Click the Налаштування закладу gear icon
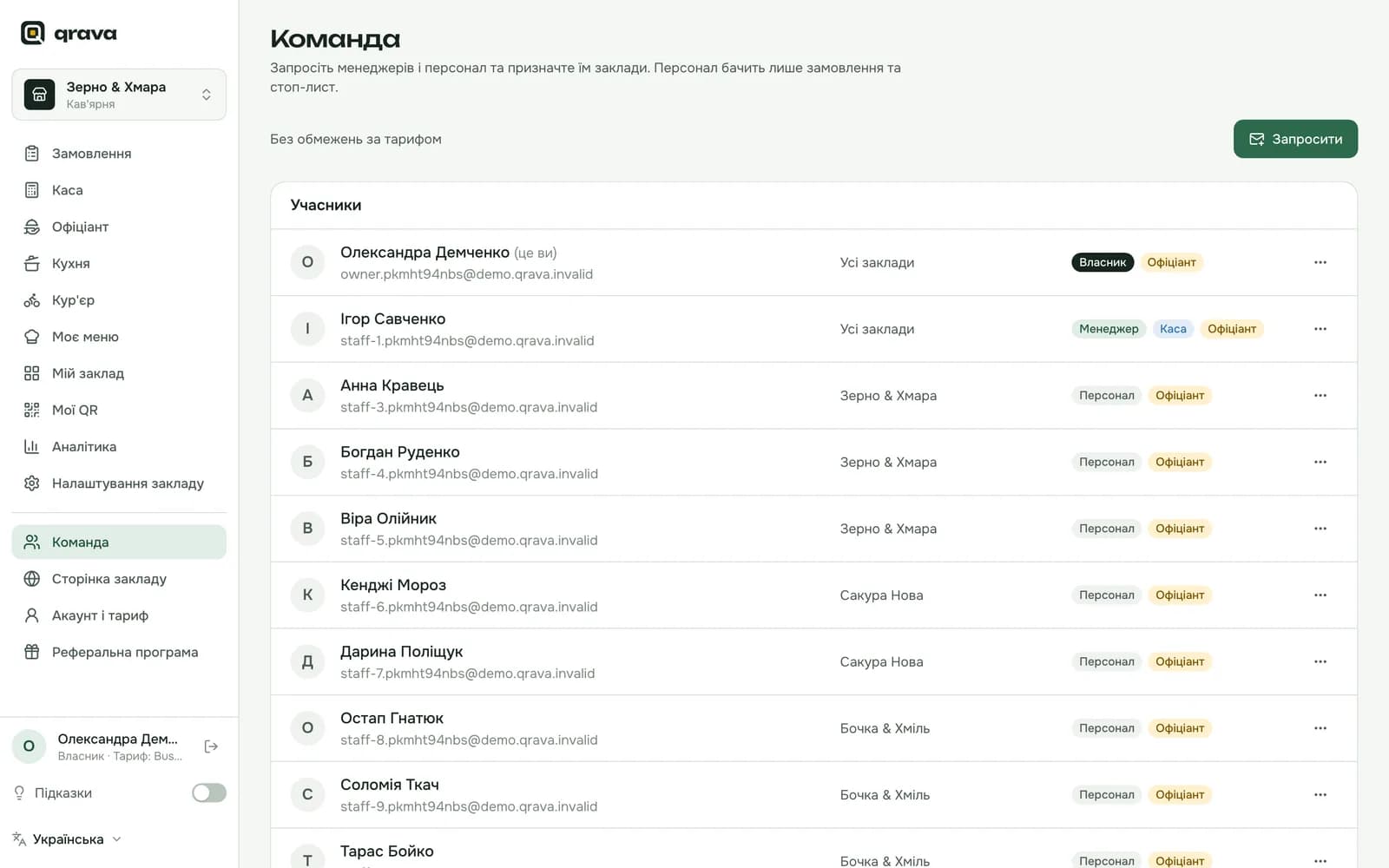Image resolution: width=1389 pixels, height=868 pixels. [x=32, y=483]
